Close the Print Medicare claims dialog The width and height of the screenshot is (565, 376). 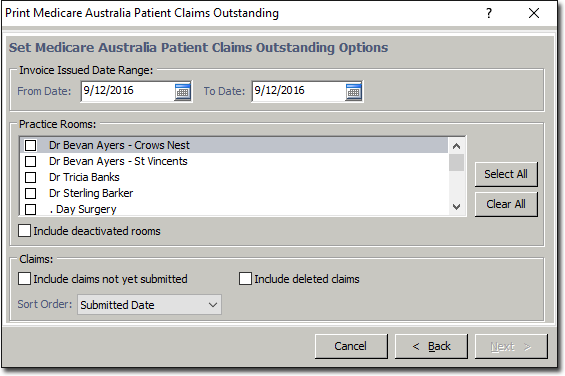point(534,13)
